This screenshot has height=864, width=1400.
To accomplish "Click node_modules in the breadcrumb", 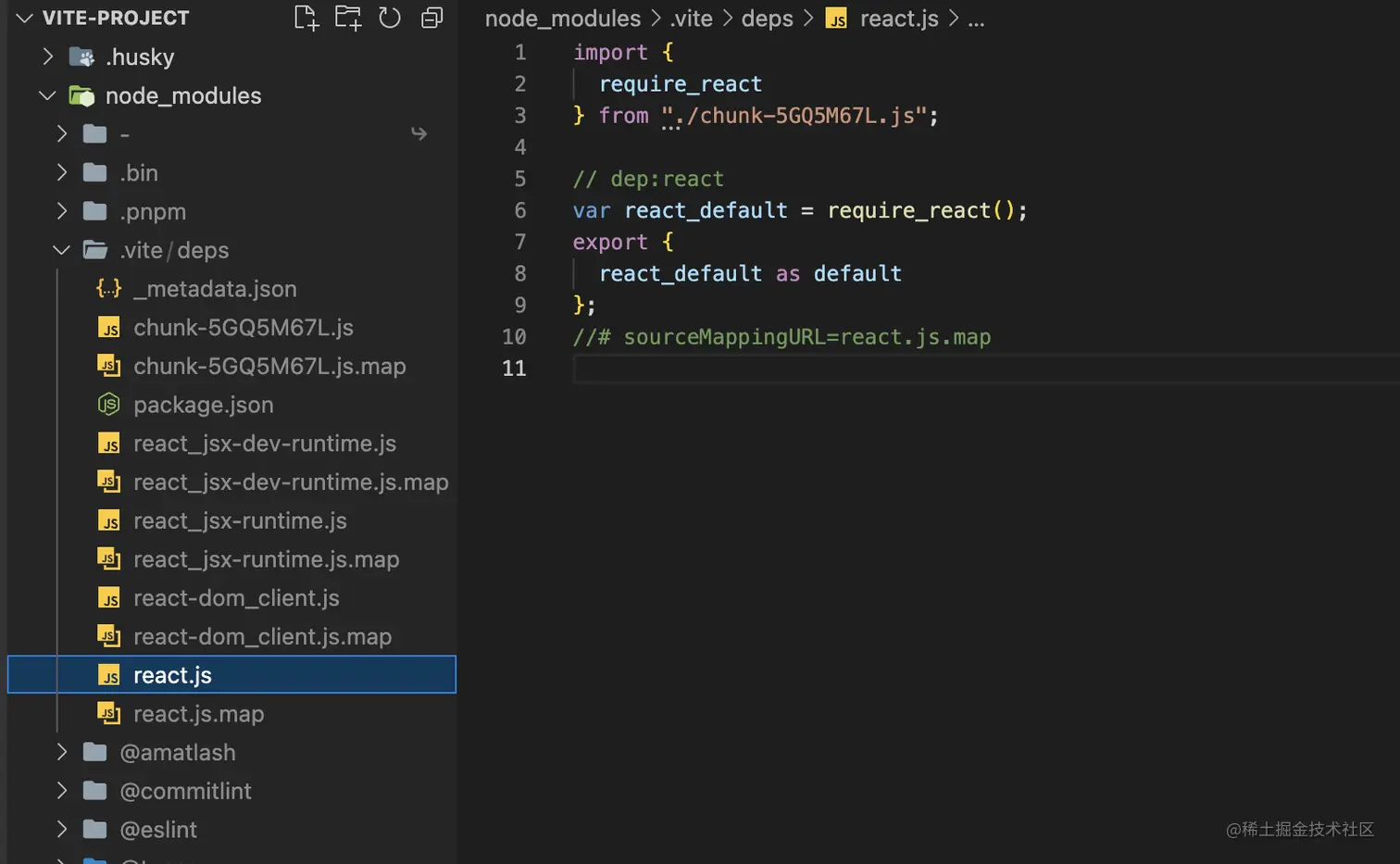I will (563, 19).
